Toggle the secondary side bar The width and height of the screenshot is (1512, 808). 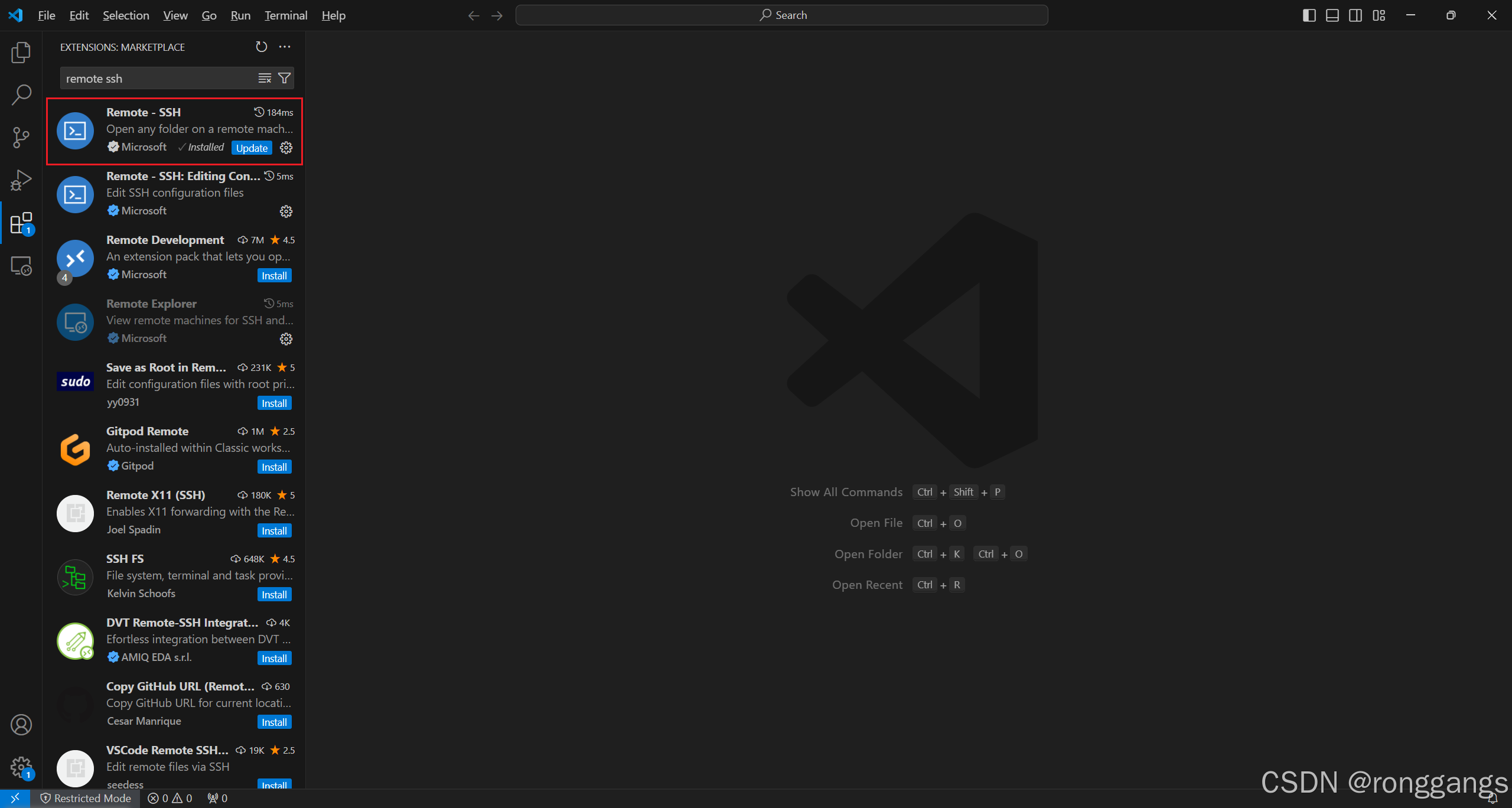(1355, 15)
